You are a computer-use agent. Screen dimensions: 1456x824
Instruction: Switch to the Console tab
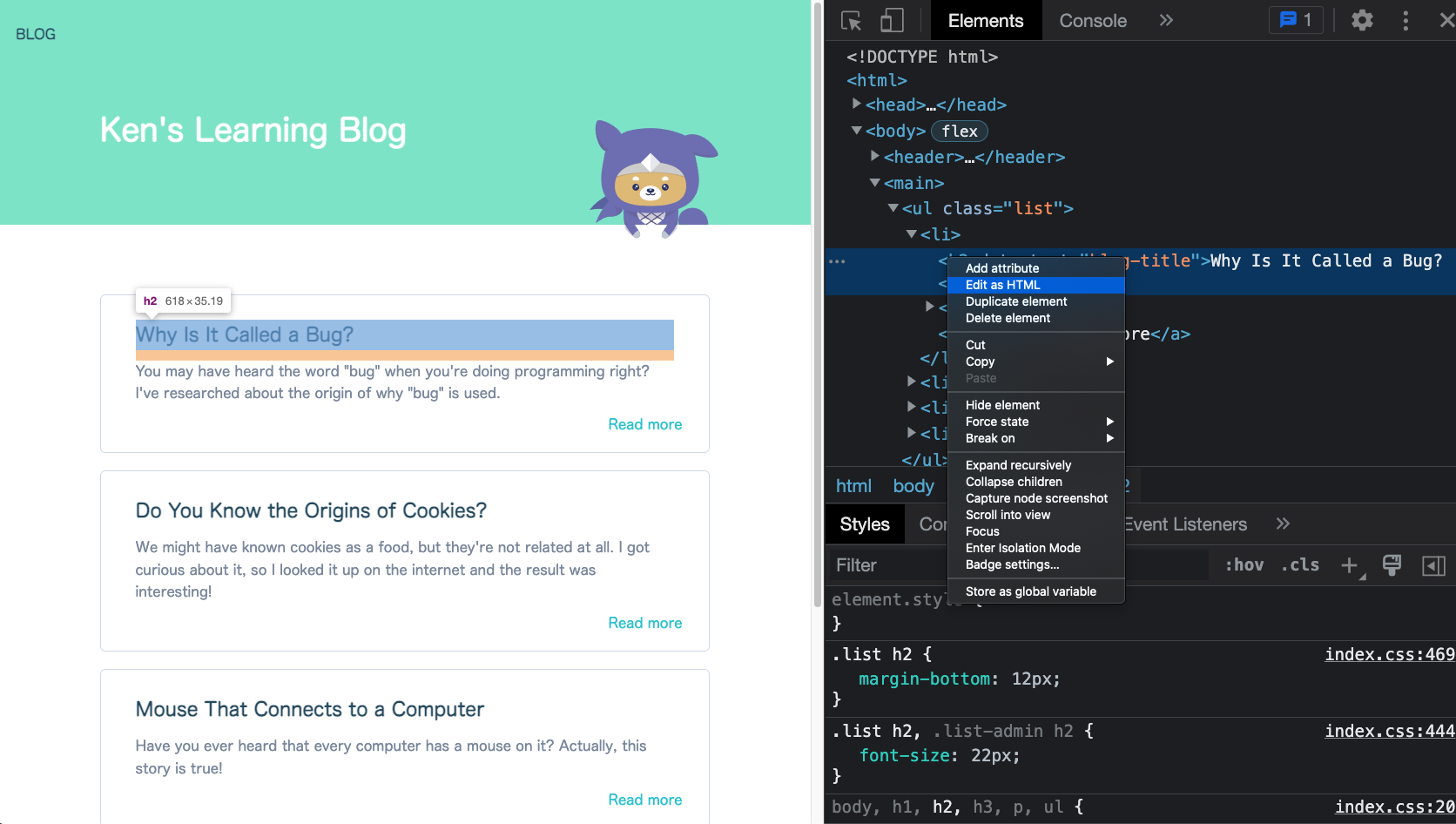click(1092, 20)
